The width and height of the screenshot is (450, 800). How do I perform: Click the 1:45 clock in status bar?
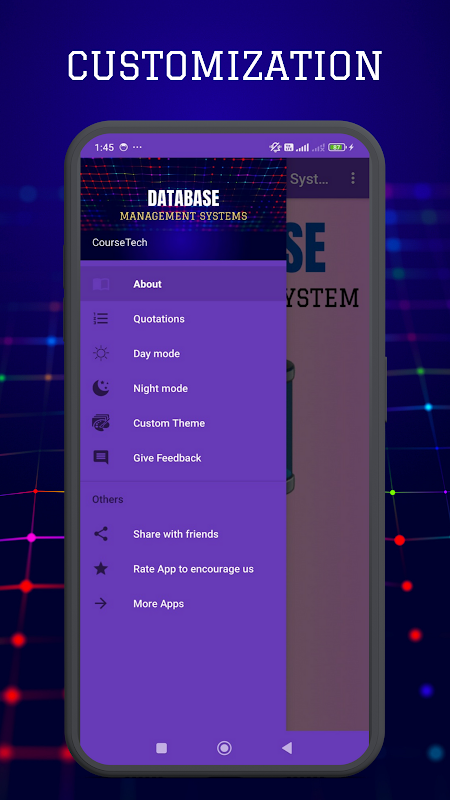[x=104, y=147]
